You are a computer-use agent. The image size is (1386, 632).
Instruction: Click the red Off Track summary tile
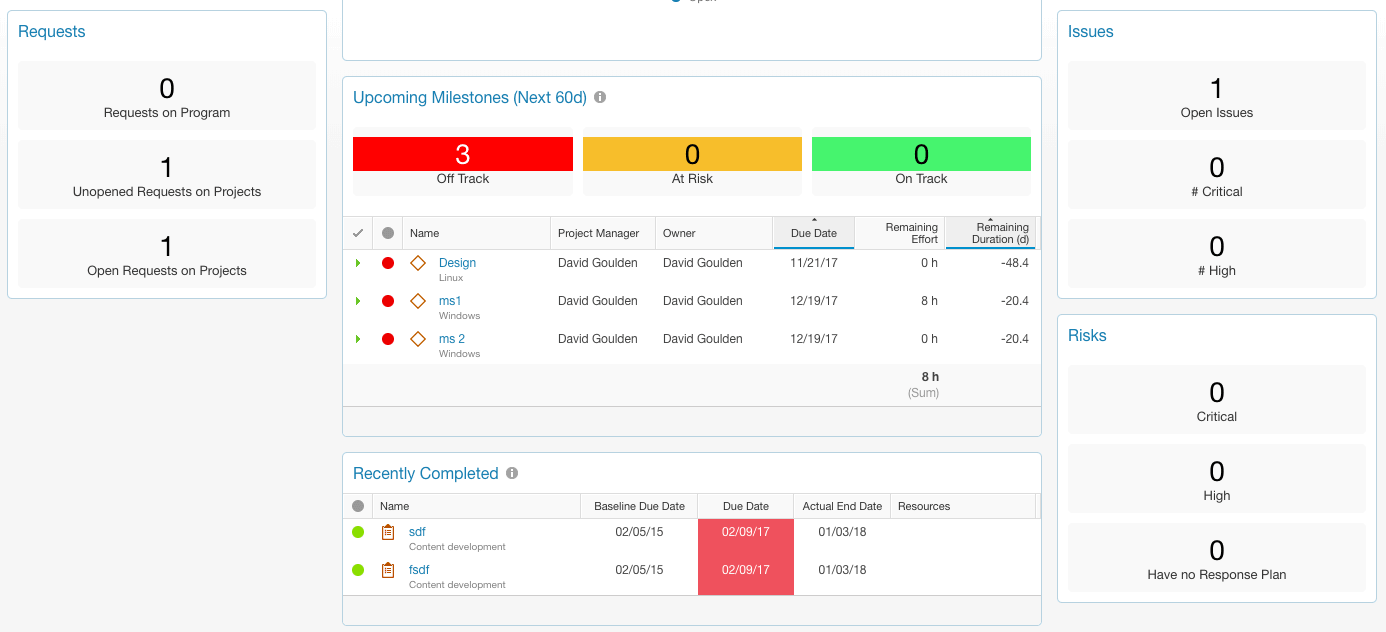click(462, 154)
